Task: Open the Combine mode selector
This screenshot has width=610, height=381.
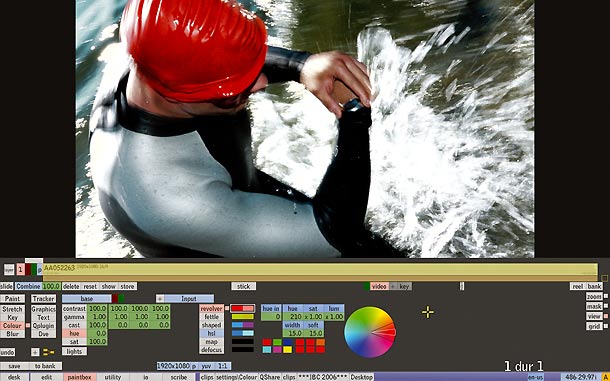Action: pyautogui.click(x=28, y=286)
